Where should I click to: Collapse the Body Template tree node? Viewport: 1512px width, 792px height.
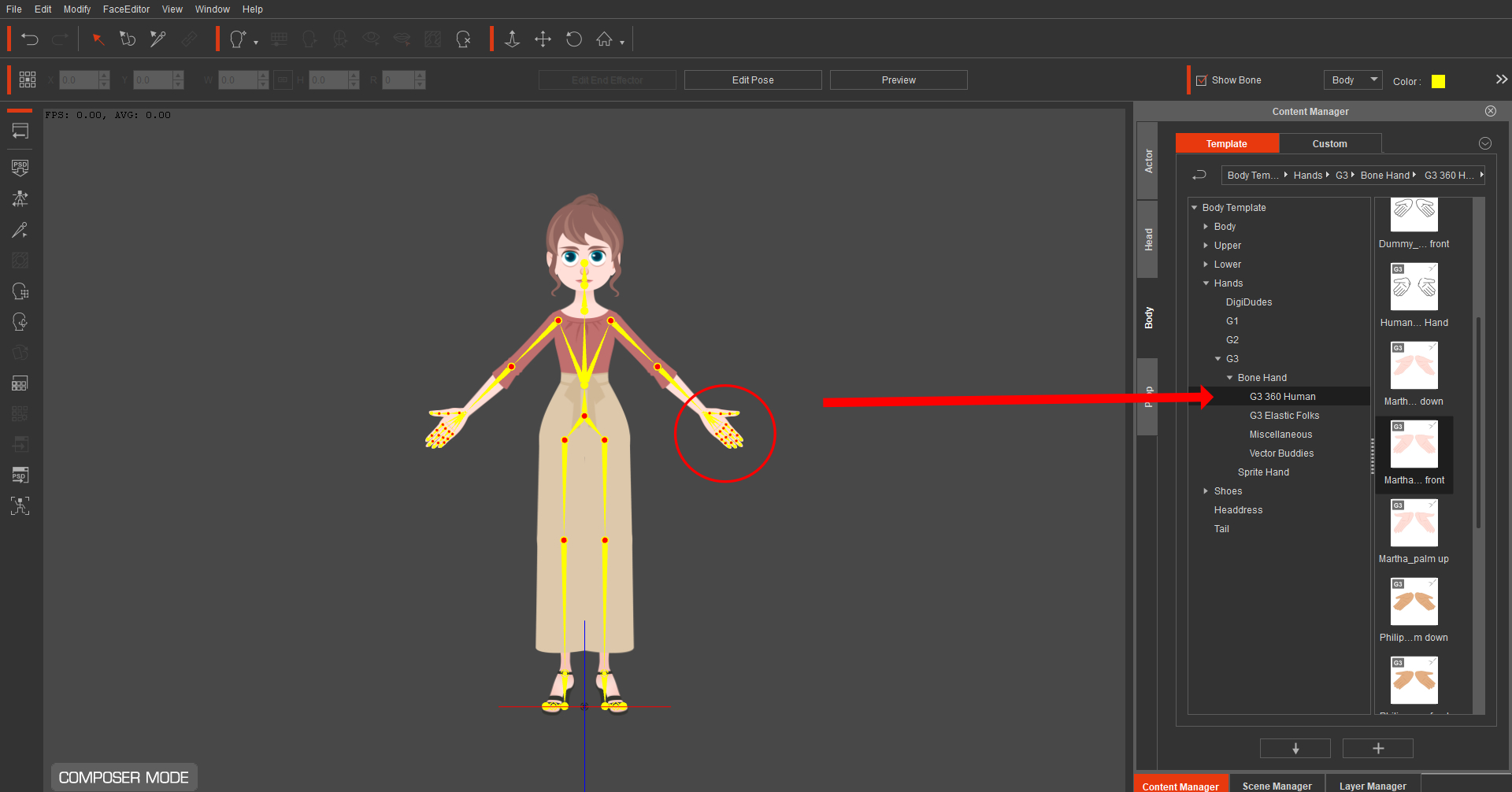[1195, 208]
